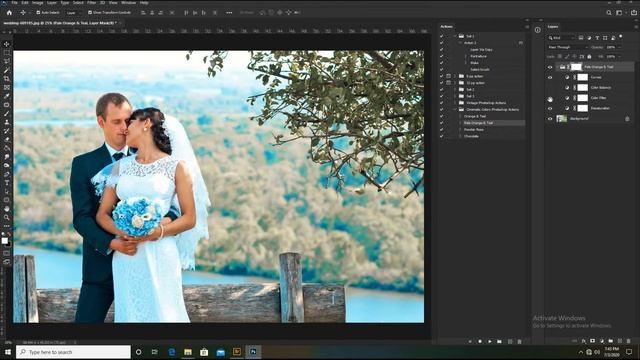Open the layer Opacity dropdown arrow

(619, 47)
